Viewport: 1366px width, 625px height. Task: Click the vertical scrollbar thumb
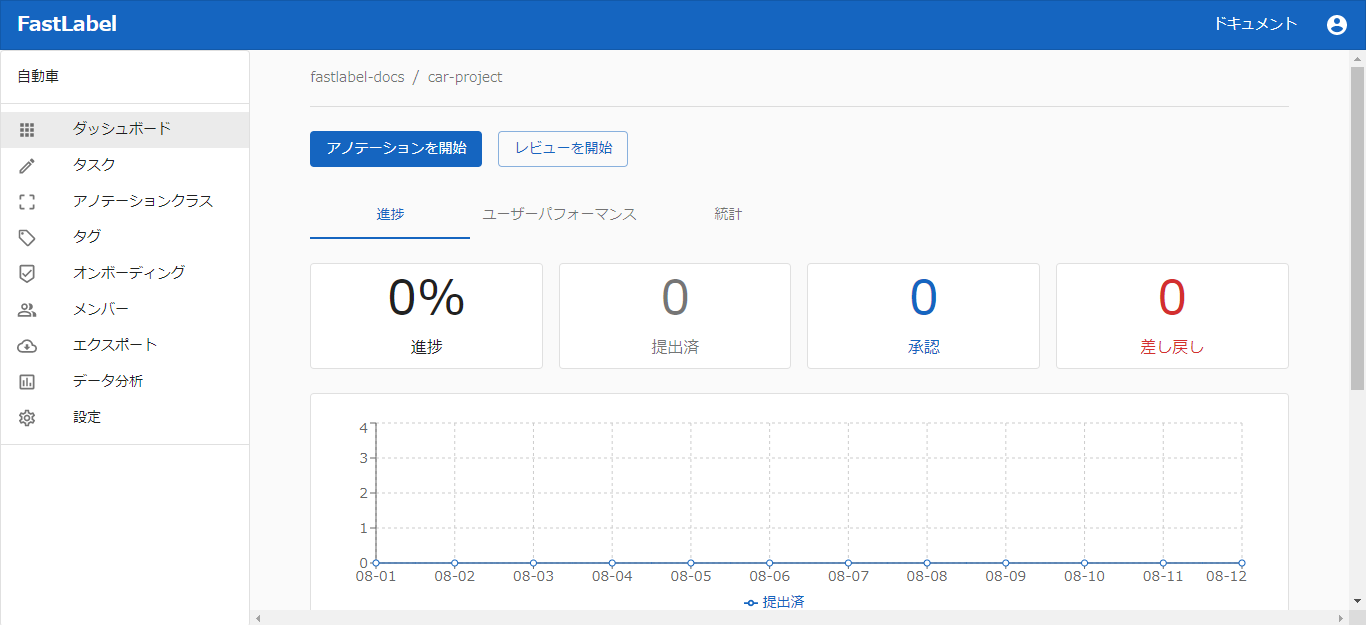[x=1357, y=228]
